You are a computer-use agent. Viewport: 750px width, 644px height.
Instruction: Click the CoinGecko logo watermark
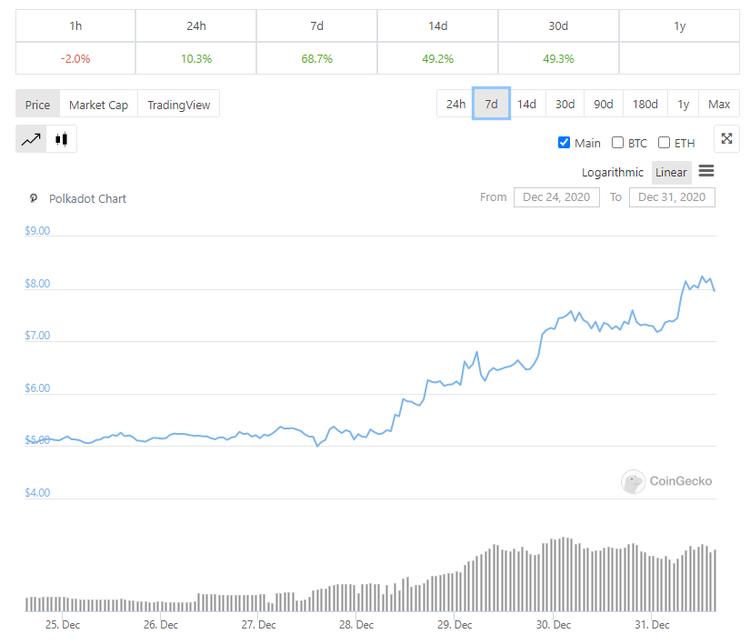point(667,481)
